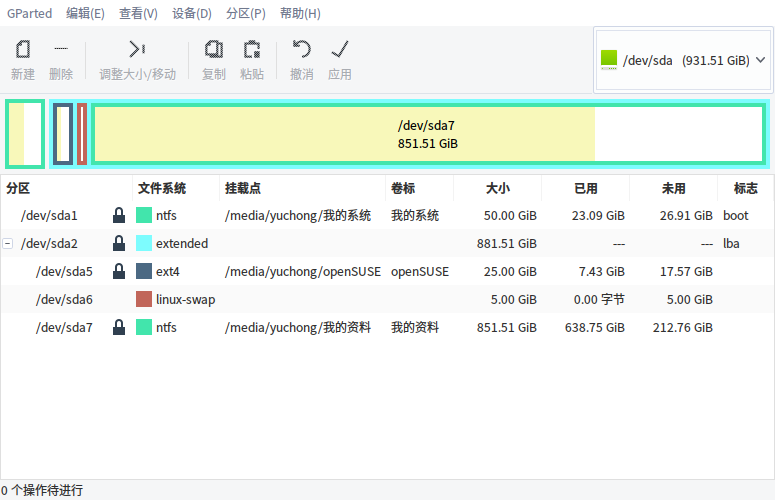Viewport: 775px width, 500px height.
Task: Click the Delete partition toolbar icon
Action: [x=61, y=48]
